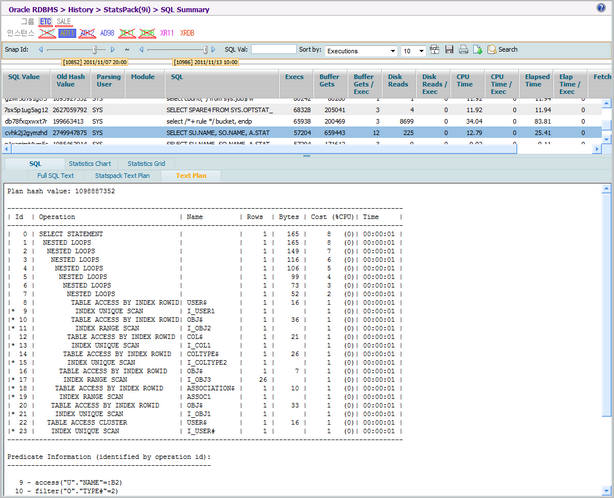614x498 pixels.
Task: Open the Full SQL Text sub-tab
Action: [x=55, y=176]
